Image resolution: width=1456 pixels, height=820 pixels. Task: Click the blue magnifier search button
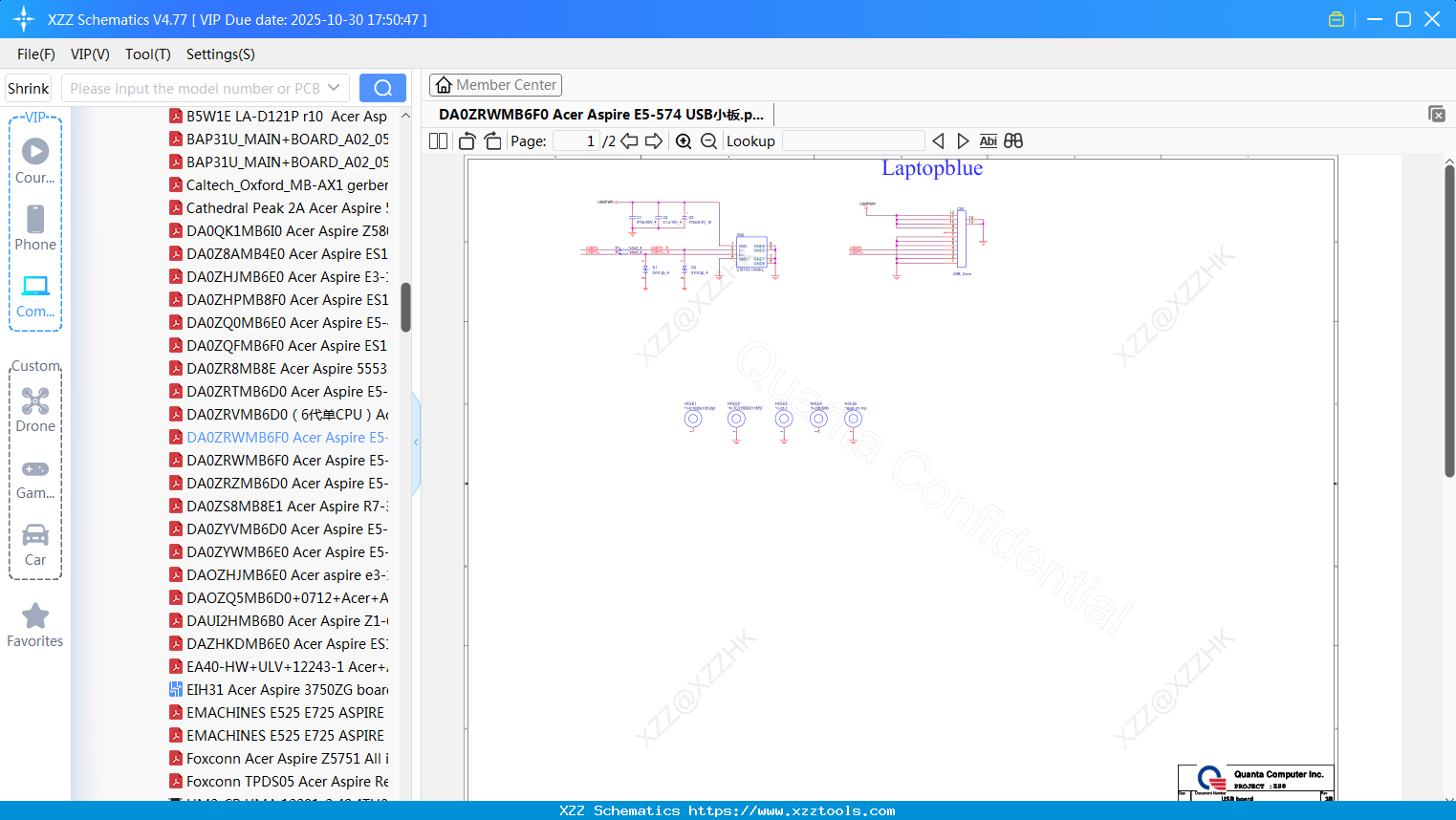(382, 88)
